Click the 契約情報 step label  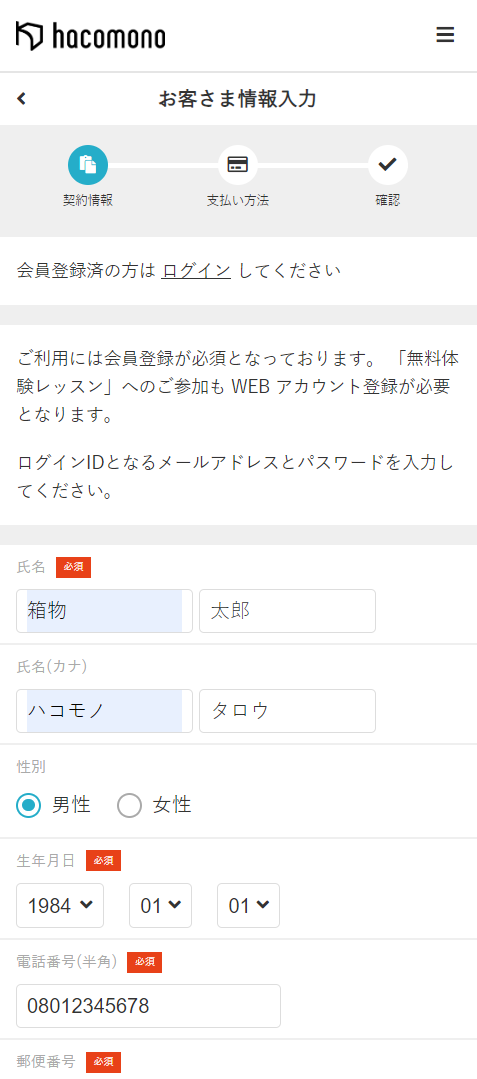88,201
